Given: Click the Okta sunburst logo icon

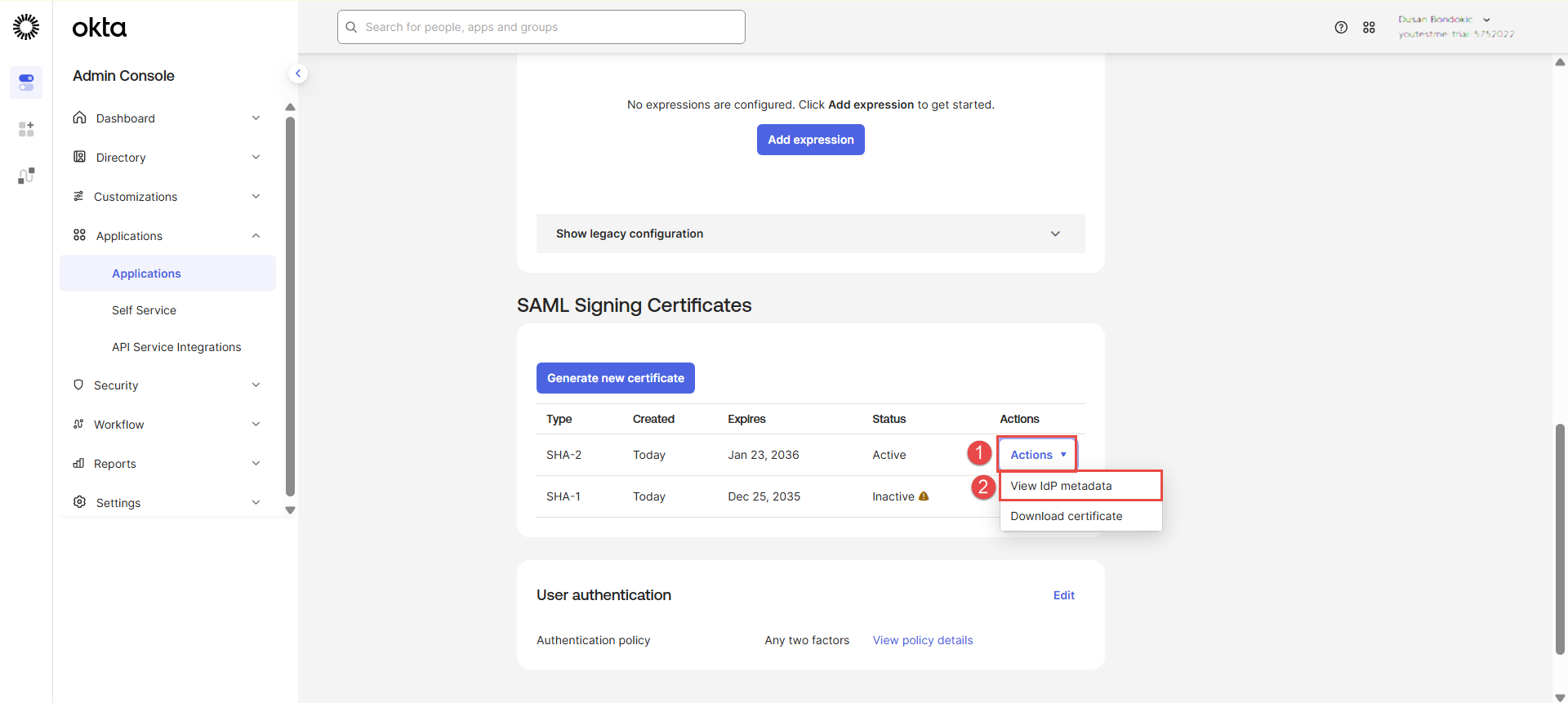Looking at the screenshot, I should point(26,27).
